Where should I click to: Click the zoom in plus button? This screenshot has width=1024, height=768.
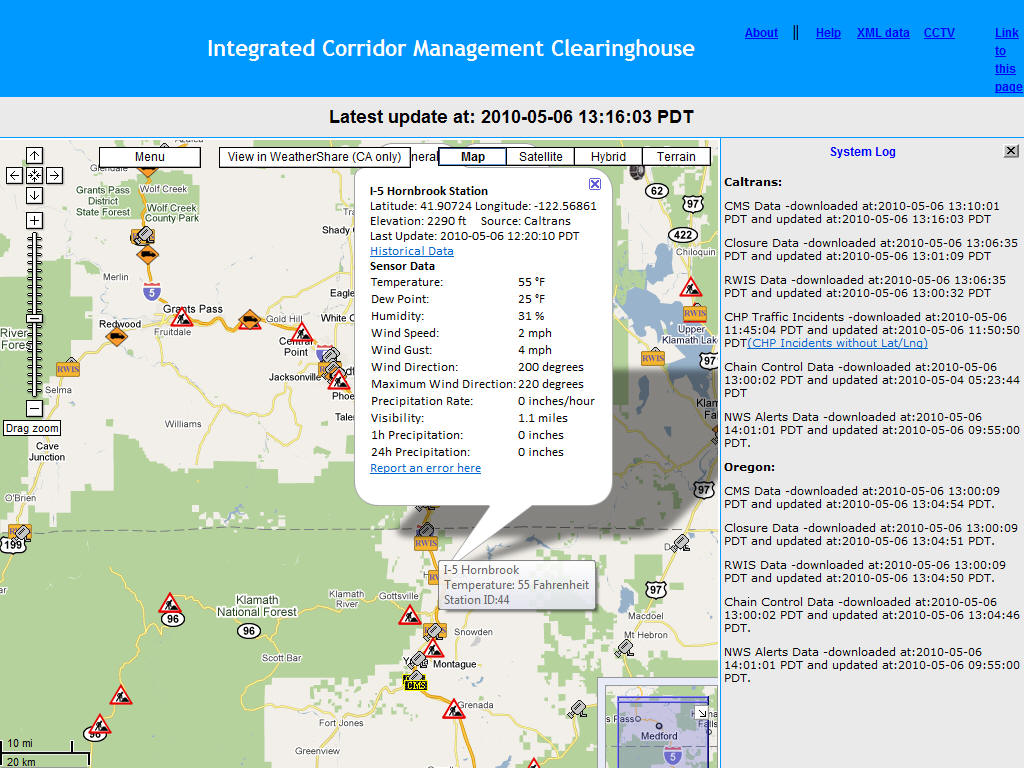click(x=34, y=220)
